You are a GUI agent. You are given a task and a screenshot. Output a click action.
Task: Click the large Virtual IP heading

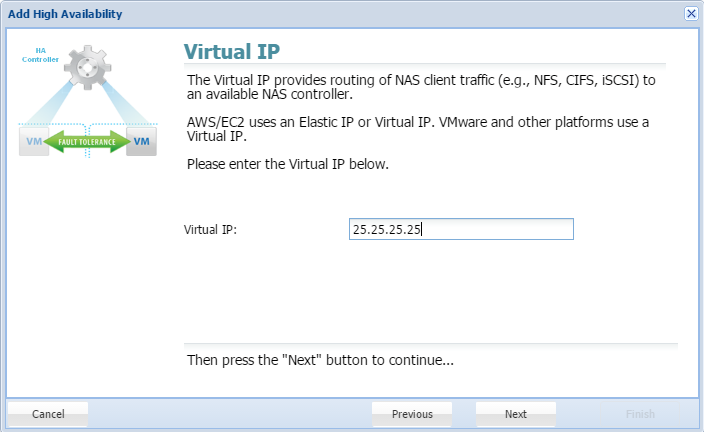pyautogui.click(x=232, y=52)
